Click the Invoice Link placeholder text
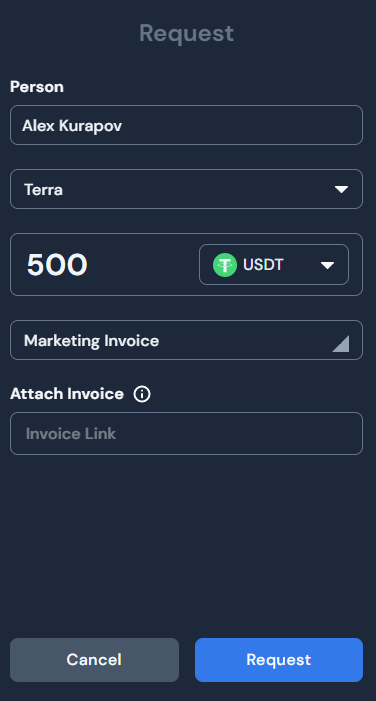 pos(71,434)
